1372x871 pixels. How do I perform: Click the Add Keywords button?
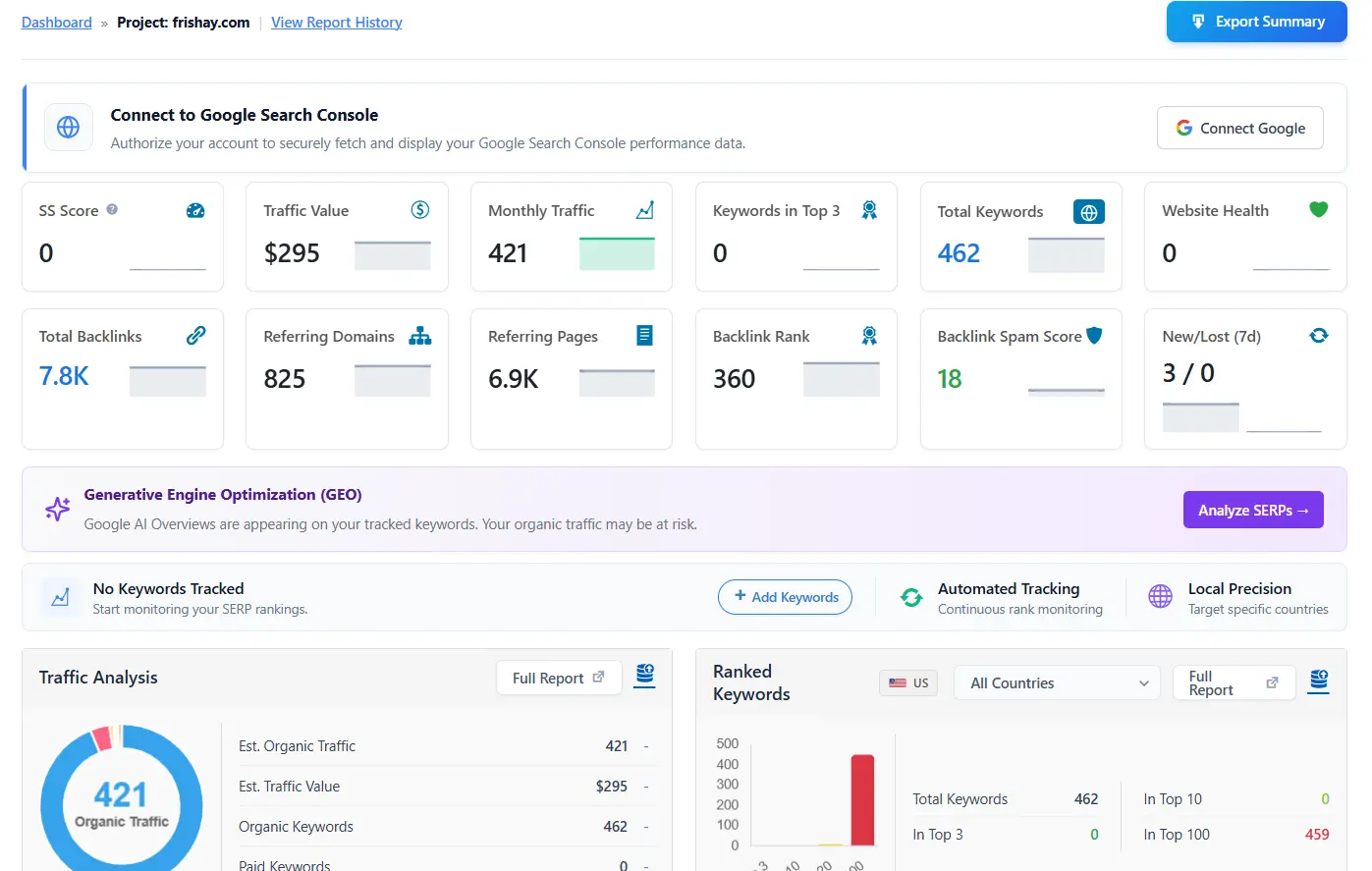click(x=785, y=596)
